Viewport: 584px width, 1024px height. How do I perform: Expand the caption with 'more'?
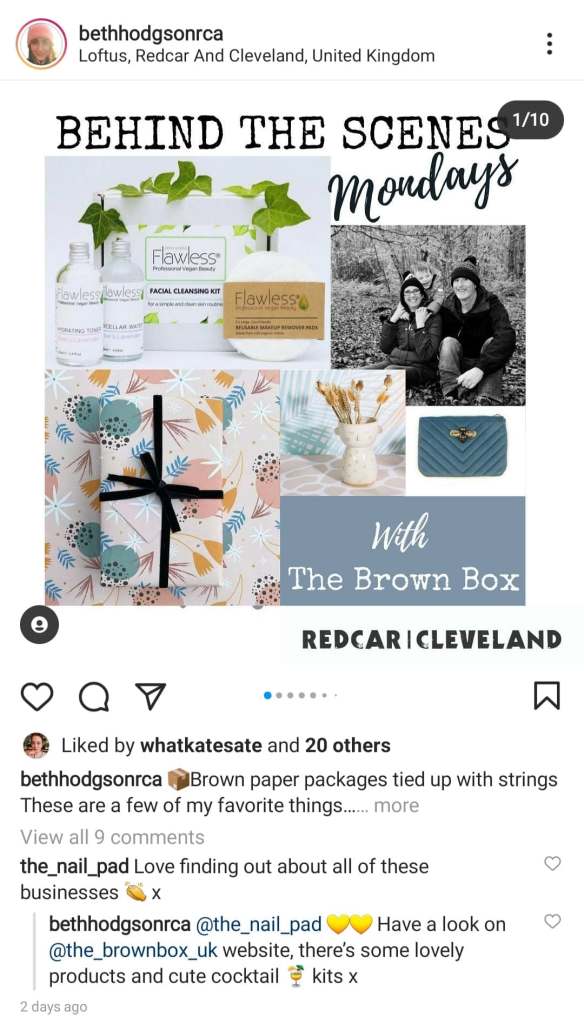pos(397,806)
